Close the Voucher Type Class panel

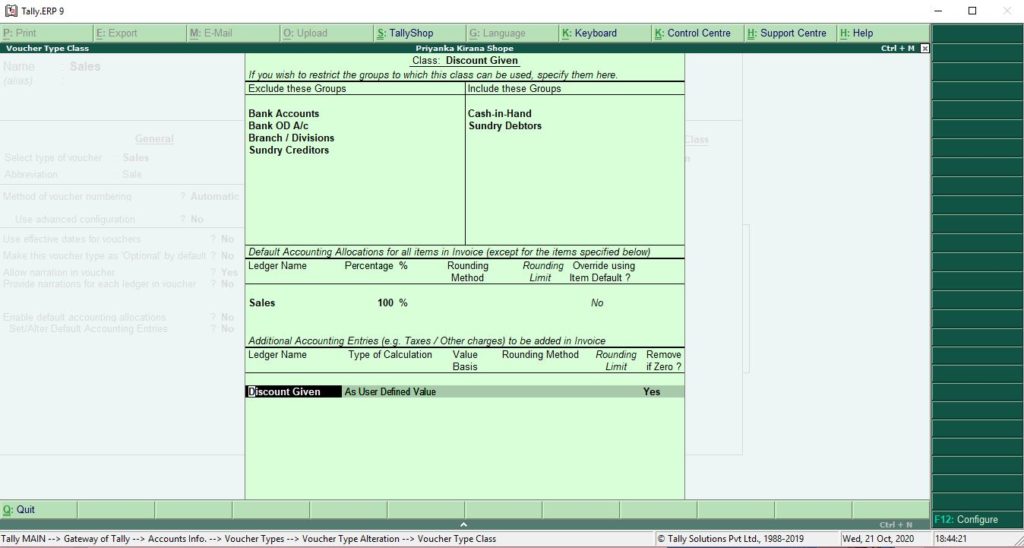click(924, 48)
